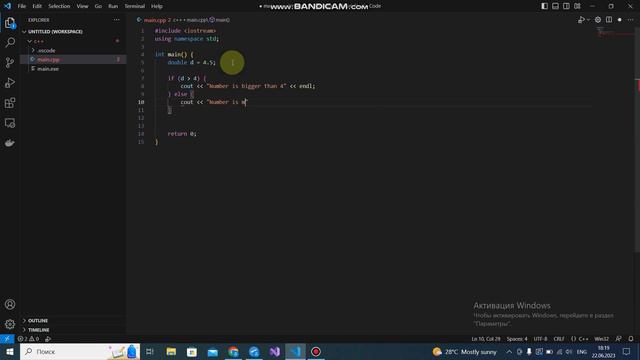Open the Manage gear in activity bar

tap(10, 324)
